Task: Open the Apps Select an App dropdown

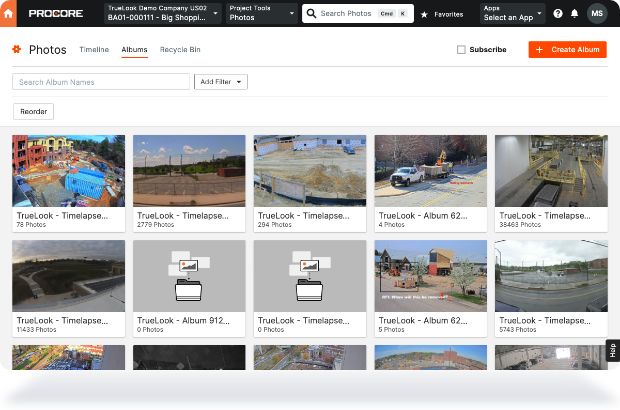Action: coord(512,13)
